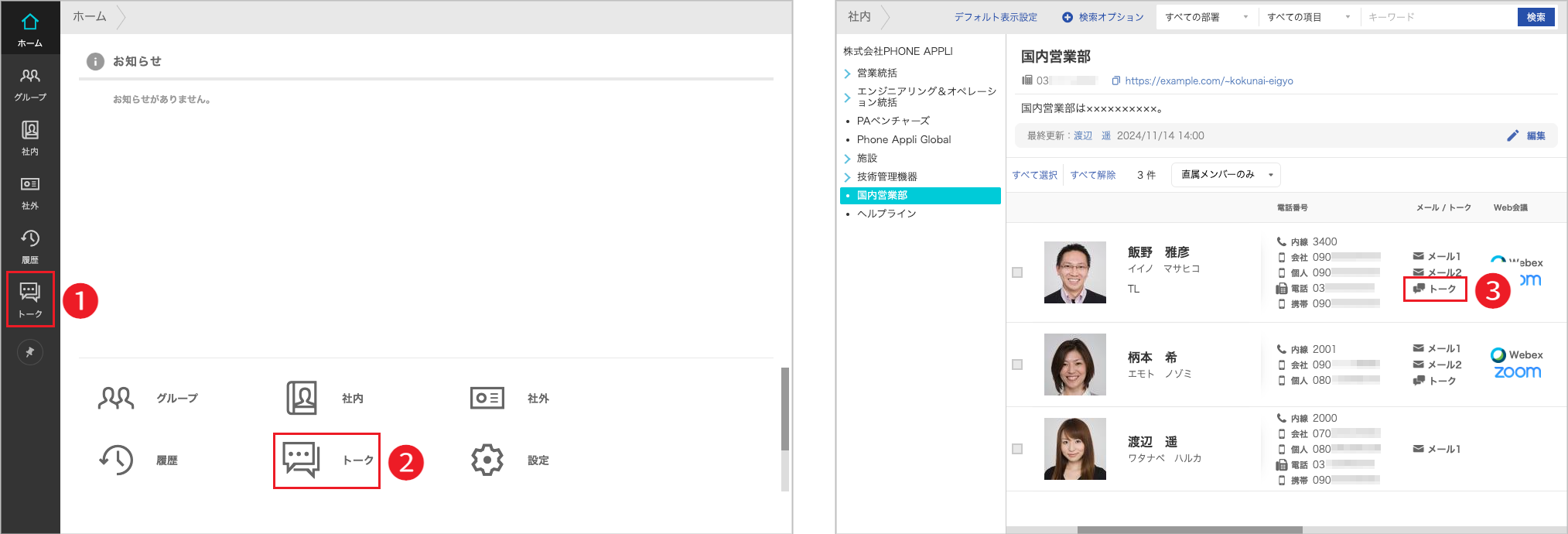Click 内線 phone icon for 飯野 雅彦
The image size is (1568, 534).
1282,241
